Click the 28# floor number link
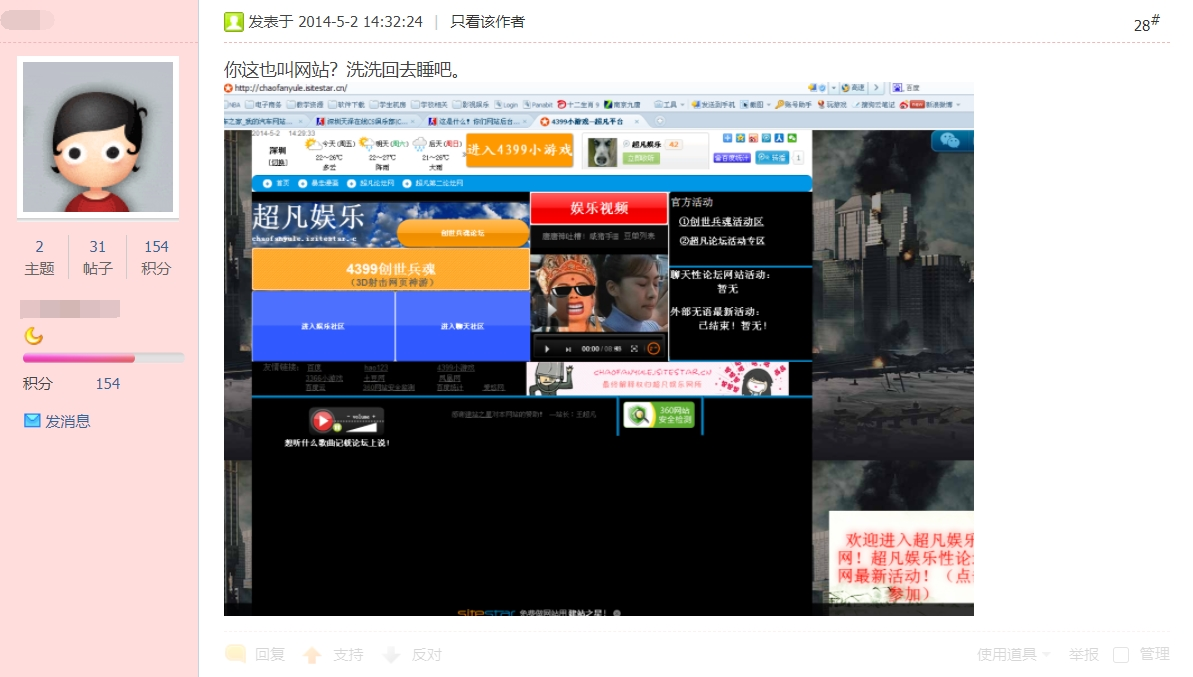 pyautogui.click(x=1146, y=24)
